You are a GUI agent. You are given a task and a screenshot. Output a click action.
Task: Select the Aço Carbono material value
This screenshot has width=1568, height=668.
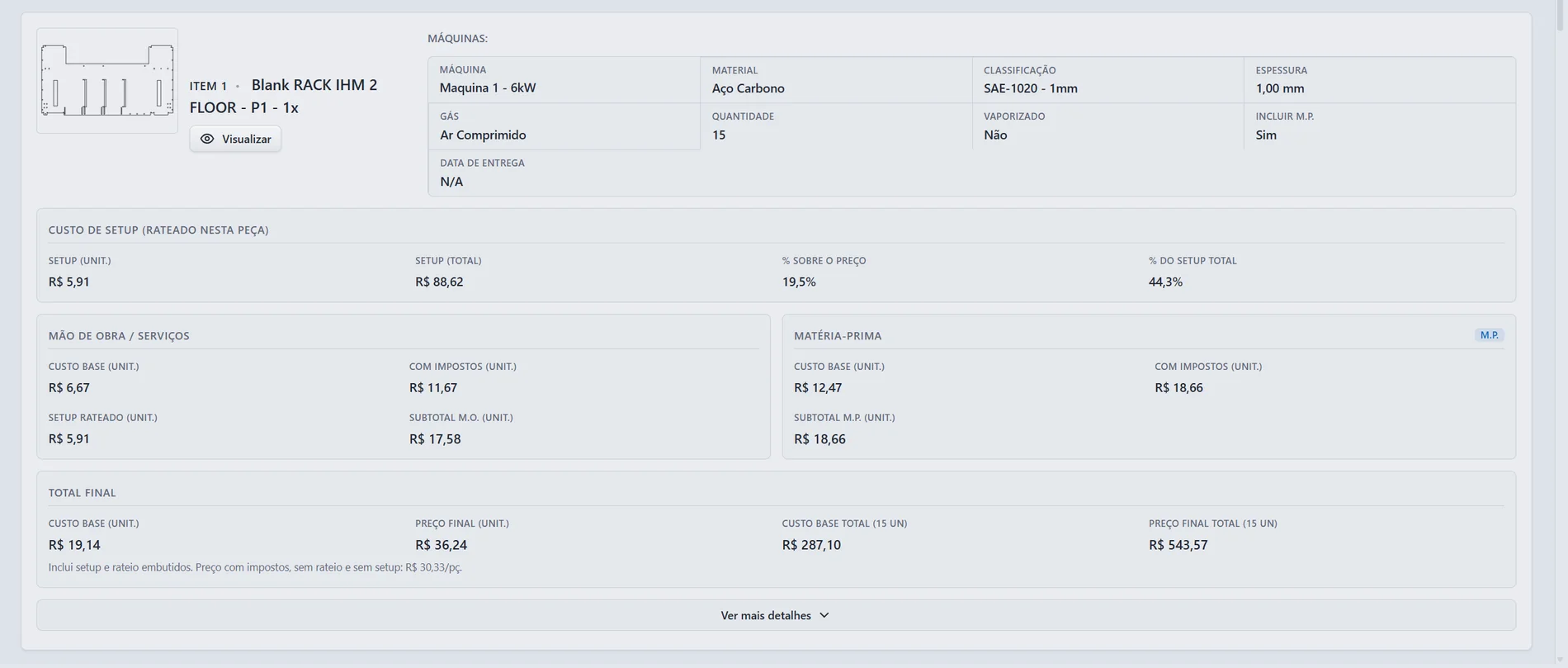point(748,88)
